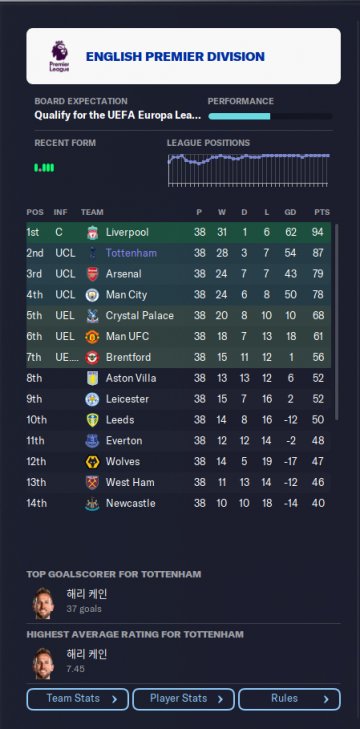This screenshot has height=729, width=360.
Task: Click the Man City club badge
Action: (x=93, y=295)
